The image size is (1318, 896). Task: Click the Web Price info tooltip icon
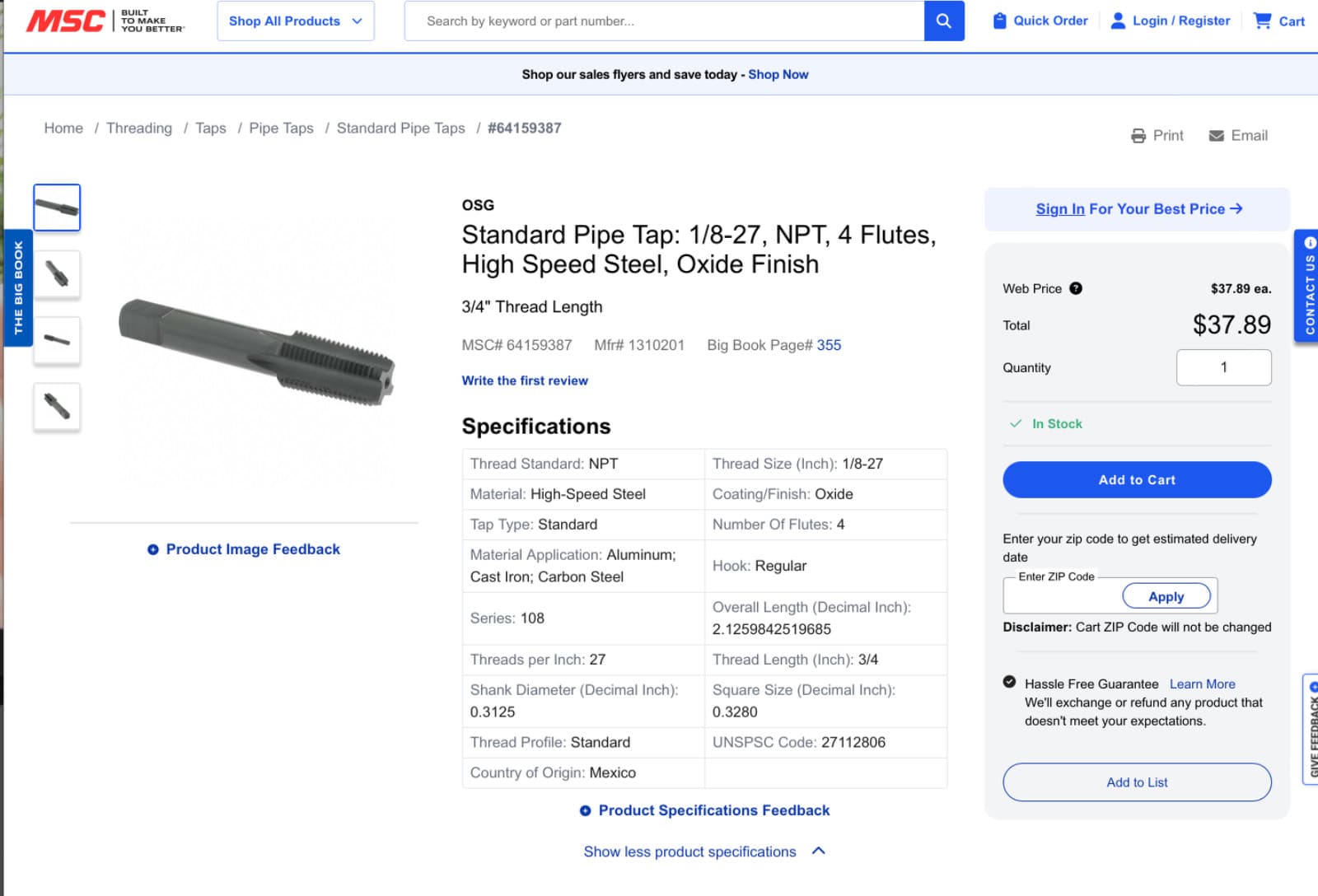pyautogui.click(x=1076, y=288)
